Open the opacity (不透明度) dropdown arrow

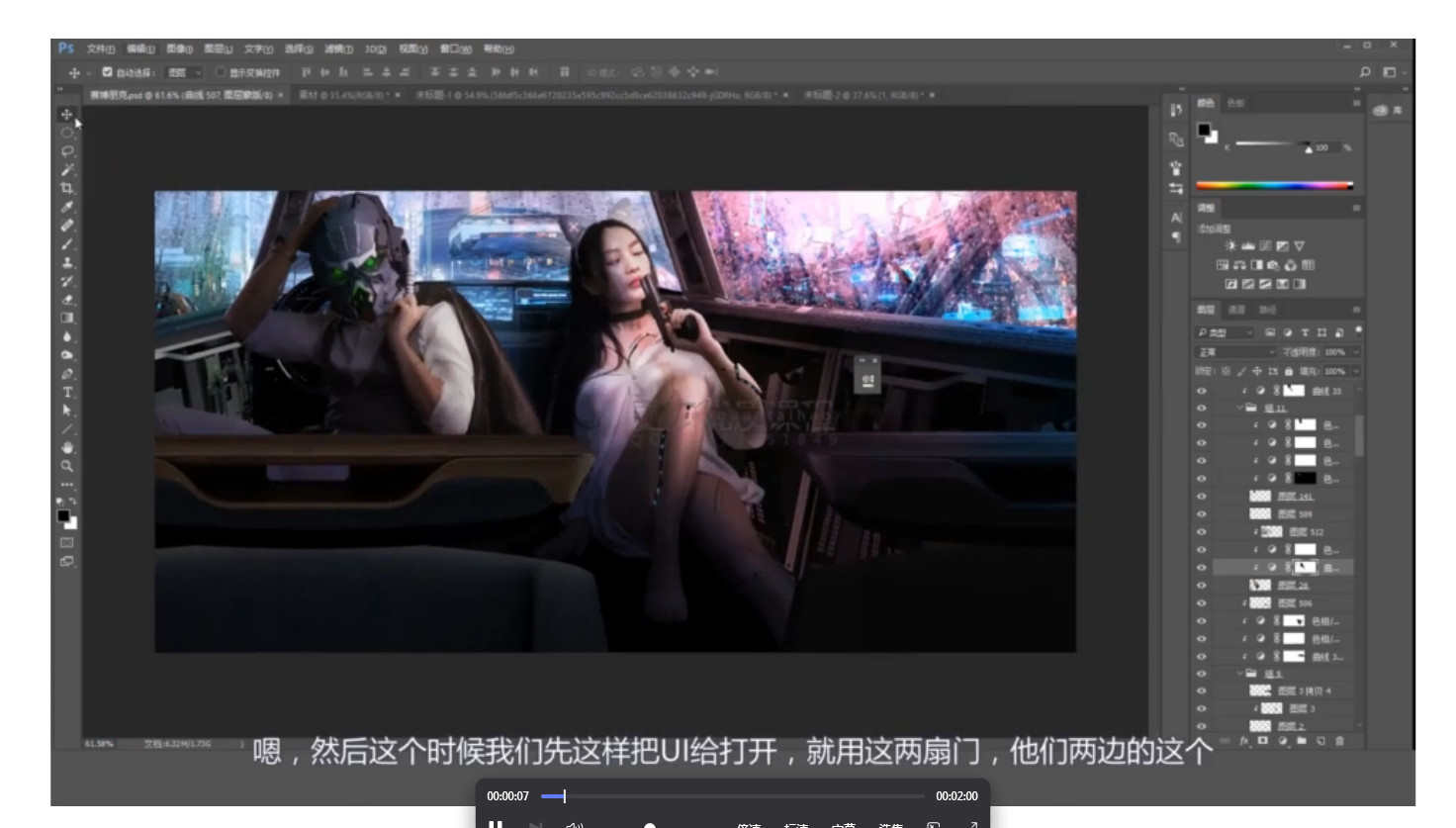tap(1356, 352)
